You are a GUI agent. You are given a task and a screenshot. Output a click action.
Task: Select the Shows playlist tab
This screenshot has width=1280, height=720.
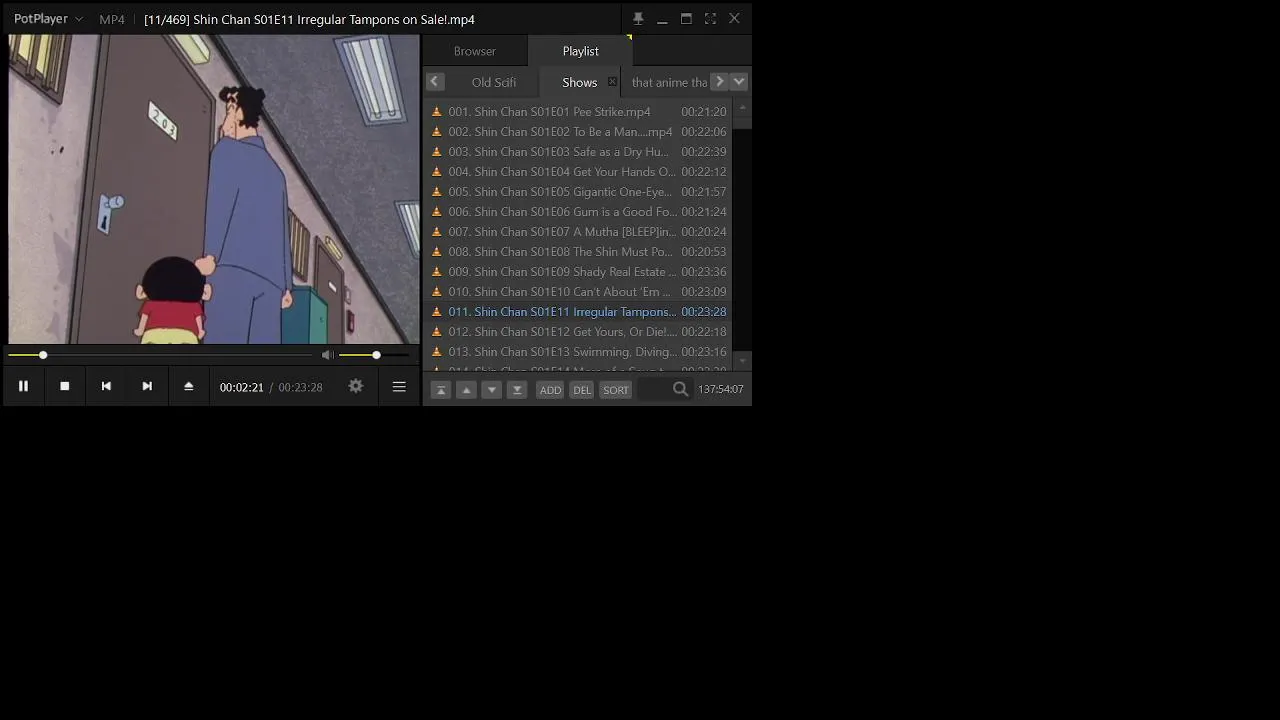point(579,82)
